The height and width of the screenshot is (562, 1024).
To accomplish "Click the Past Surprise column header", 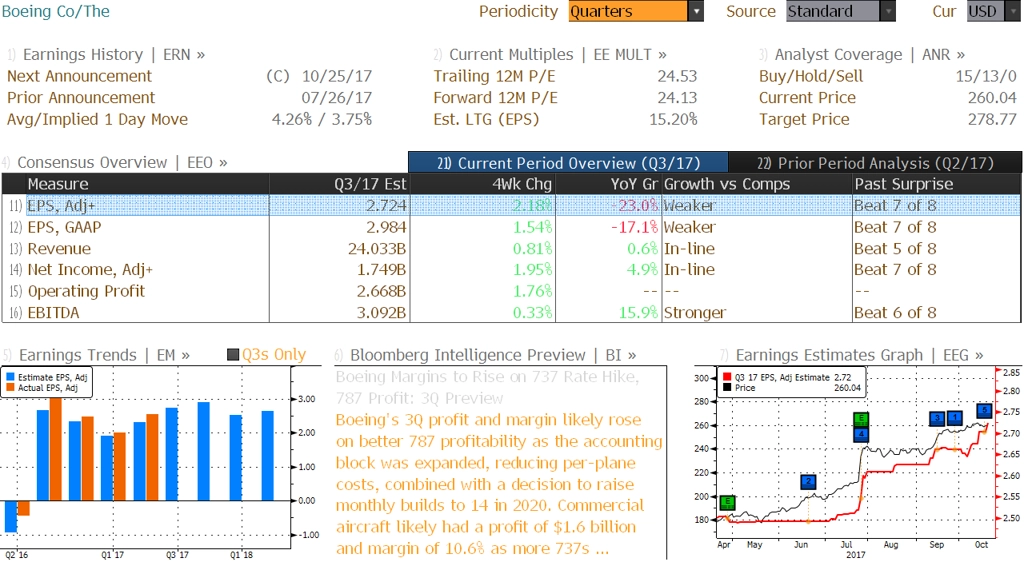I will 936,184.
